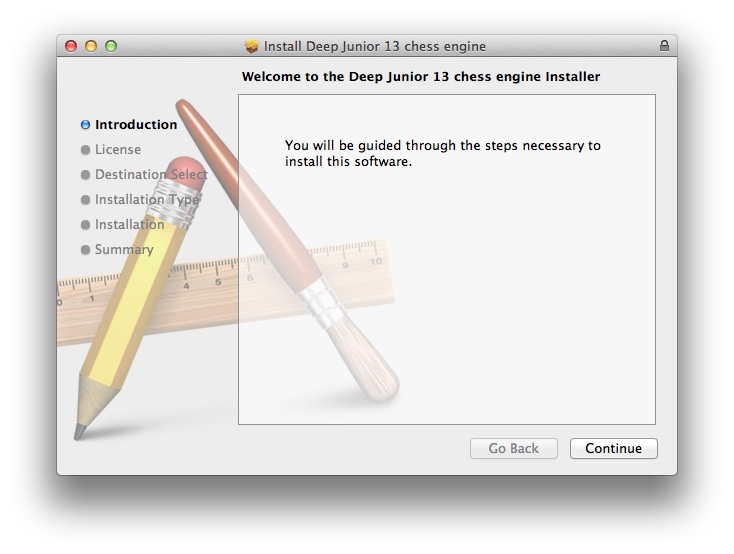
Task: Click the Continue button
Action: (613, 448)
